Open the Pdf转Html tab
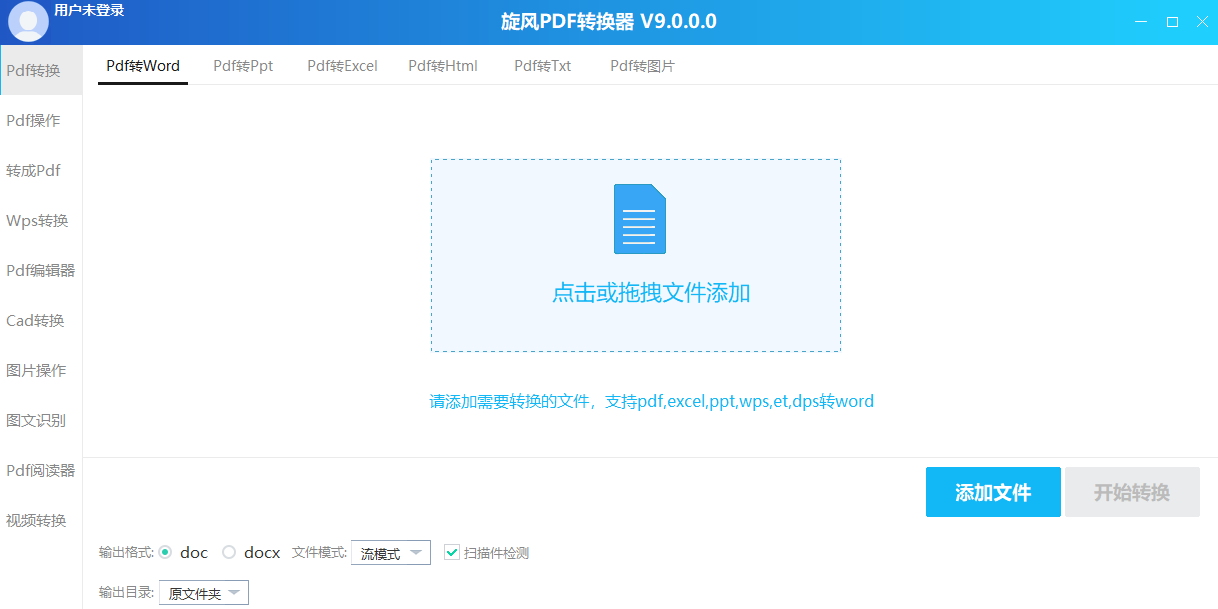Screen dimensions: 1218x609 tap(443, 66)
